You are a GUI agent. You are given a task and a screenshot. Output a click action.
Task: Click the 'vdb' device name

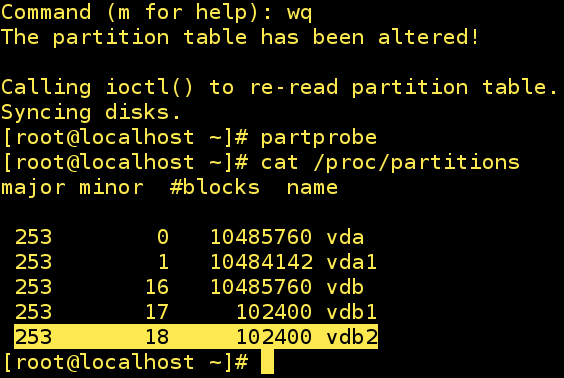[345, 287]
